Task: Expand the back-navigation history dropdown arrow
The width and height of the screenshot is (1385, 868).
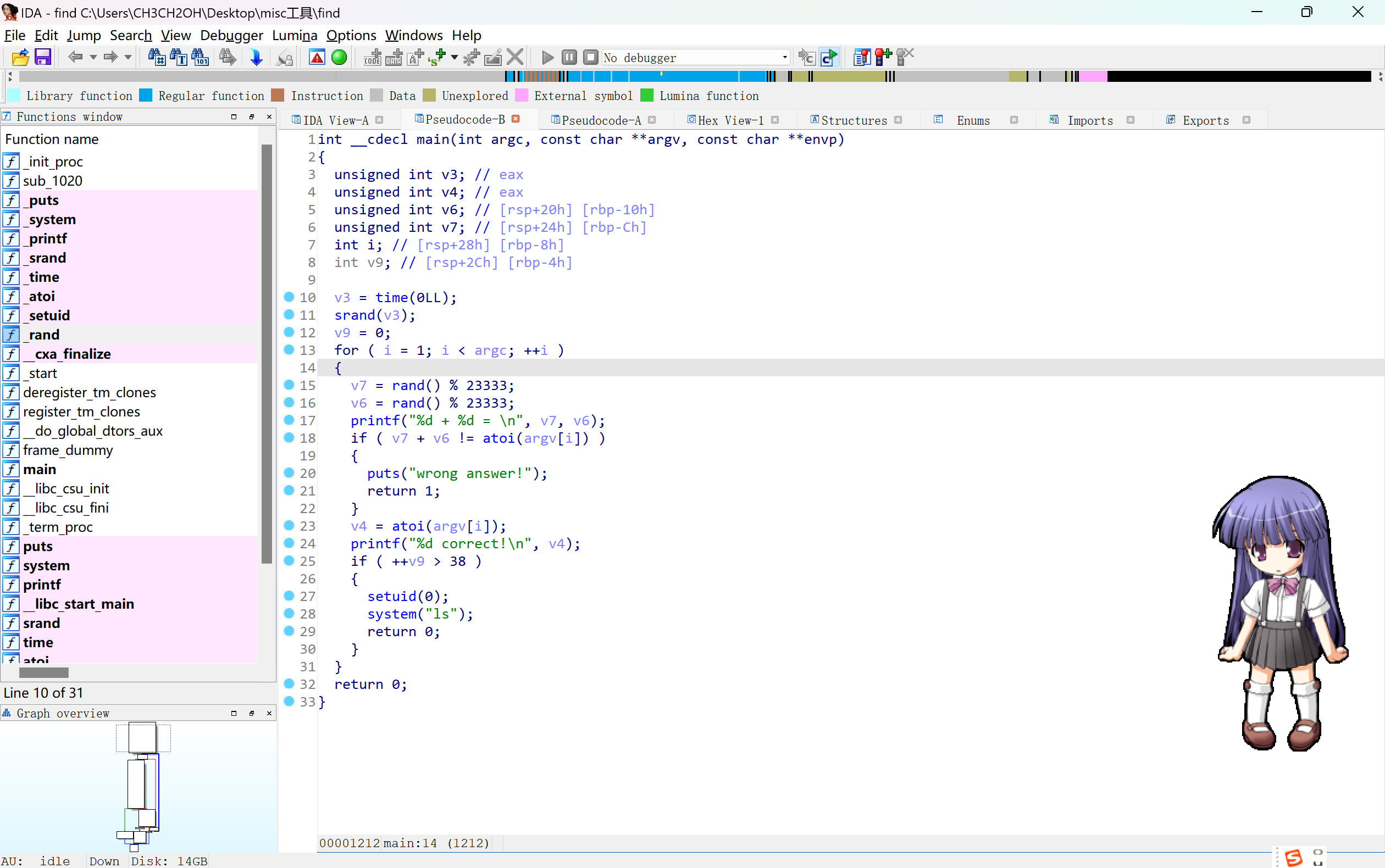Action: point(93,57)
